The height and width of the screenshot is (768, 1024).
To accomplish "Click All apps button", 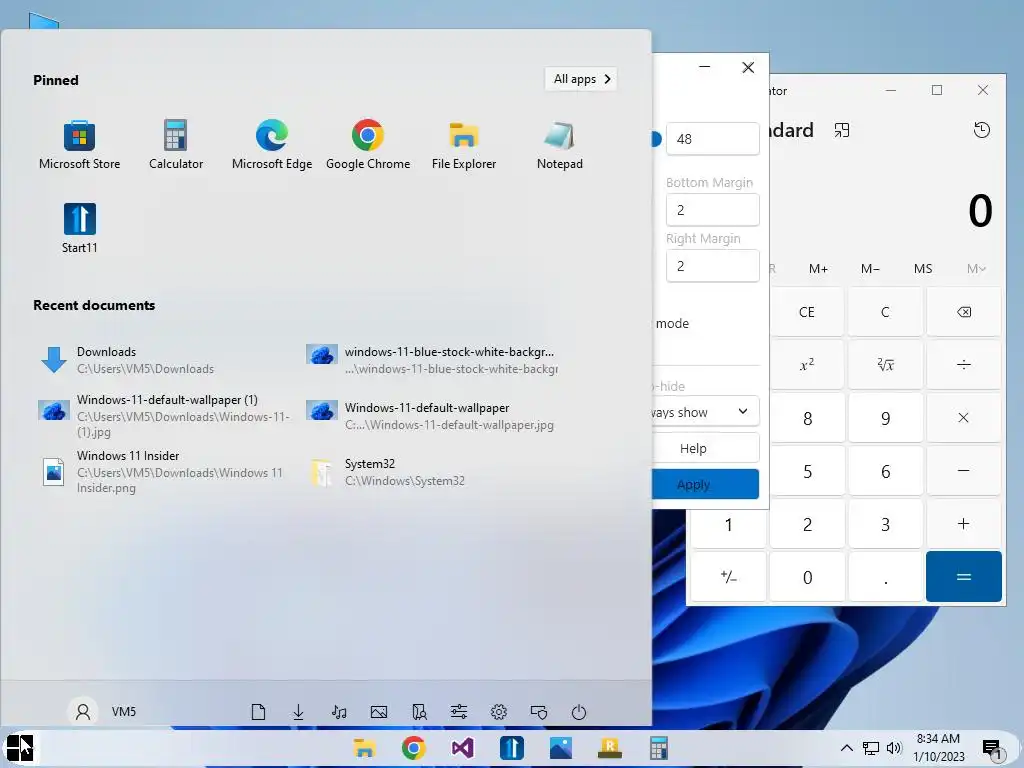I will tap(581, 79).
